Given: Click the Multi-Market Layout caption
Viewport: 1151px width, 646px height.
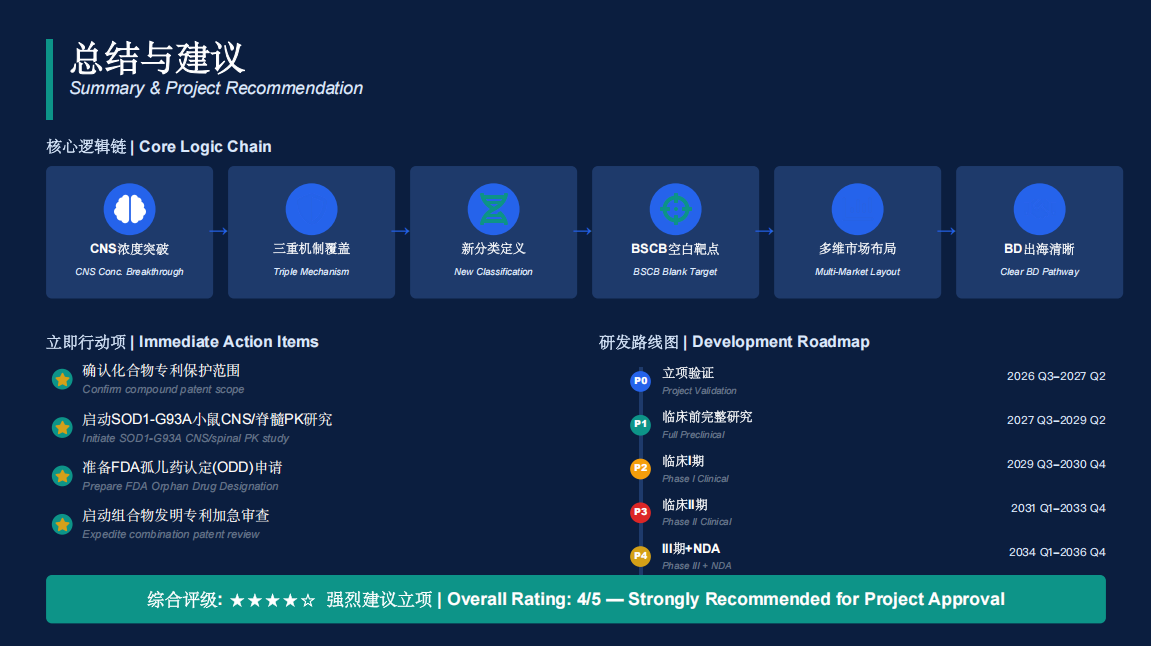Looking at the screenshot, I should point(857,272).
